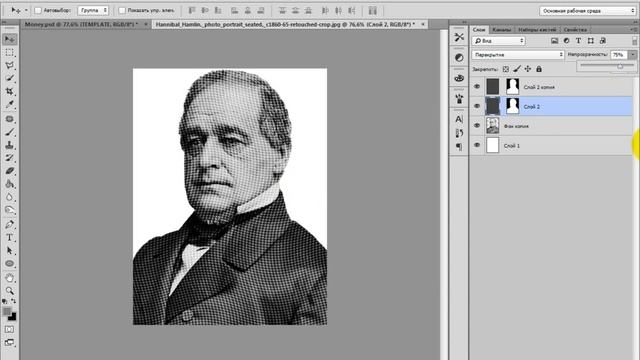640x360 pixels.
Task: Click the opacity slider handle
Action: point(620,66)
